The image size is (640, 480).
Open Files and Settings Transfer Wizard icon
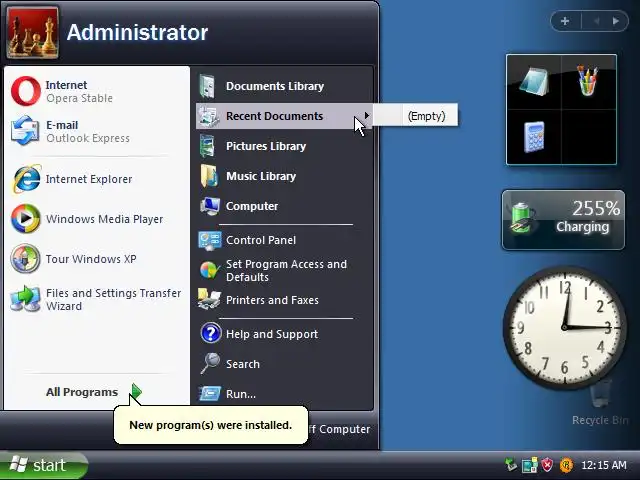pyautogui.click(x=25, y=299)
